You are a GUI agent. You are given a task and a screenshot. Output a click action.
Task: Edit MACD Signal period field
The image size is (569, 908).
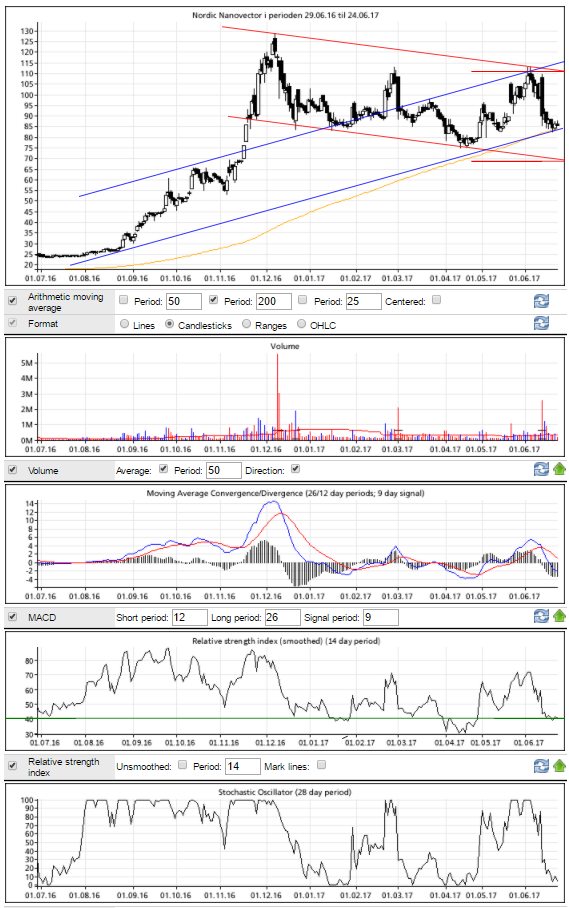tap(381, 617)
